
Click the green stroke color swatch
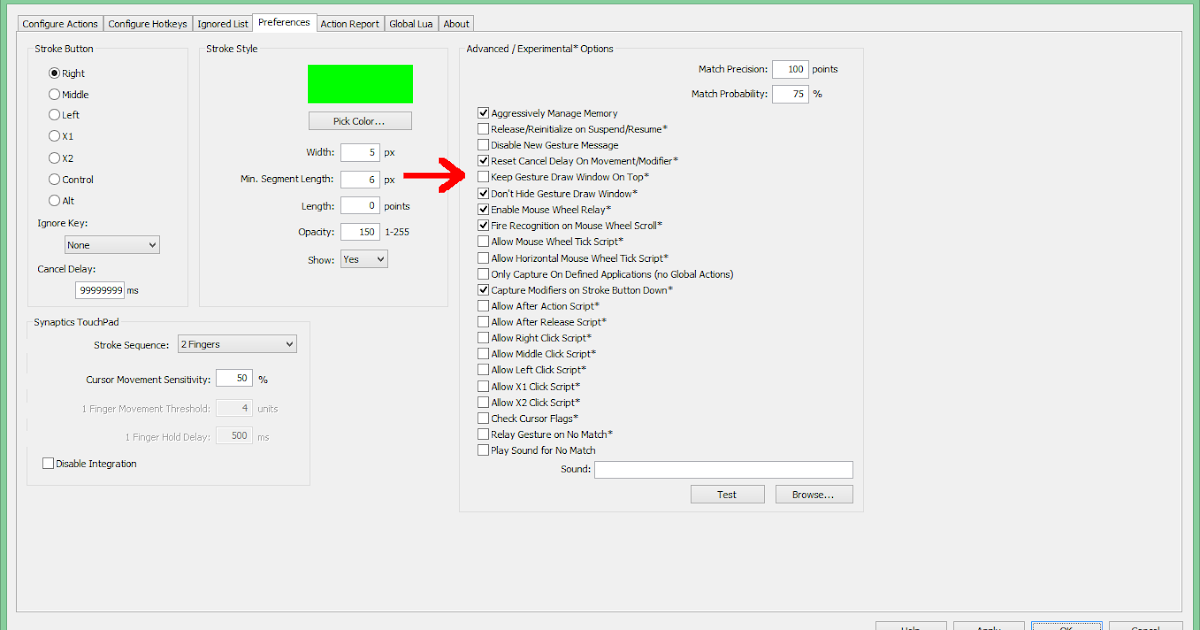[x=360, y=84]
